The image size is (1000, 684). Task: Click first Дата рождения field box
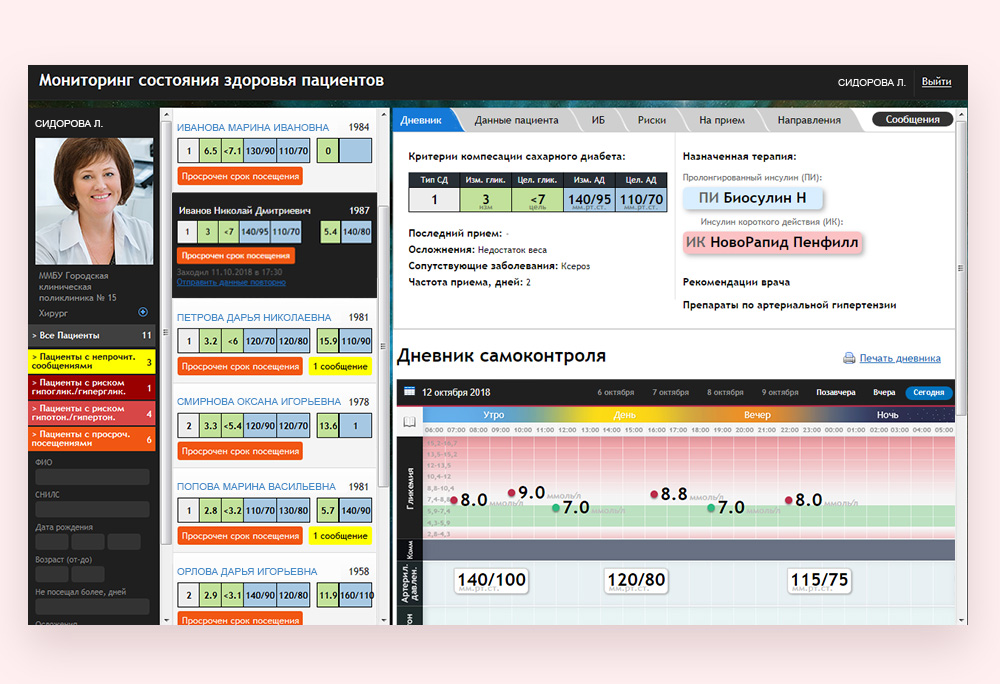(x=52, y=542)
